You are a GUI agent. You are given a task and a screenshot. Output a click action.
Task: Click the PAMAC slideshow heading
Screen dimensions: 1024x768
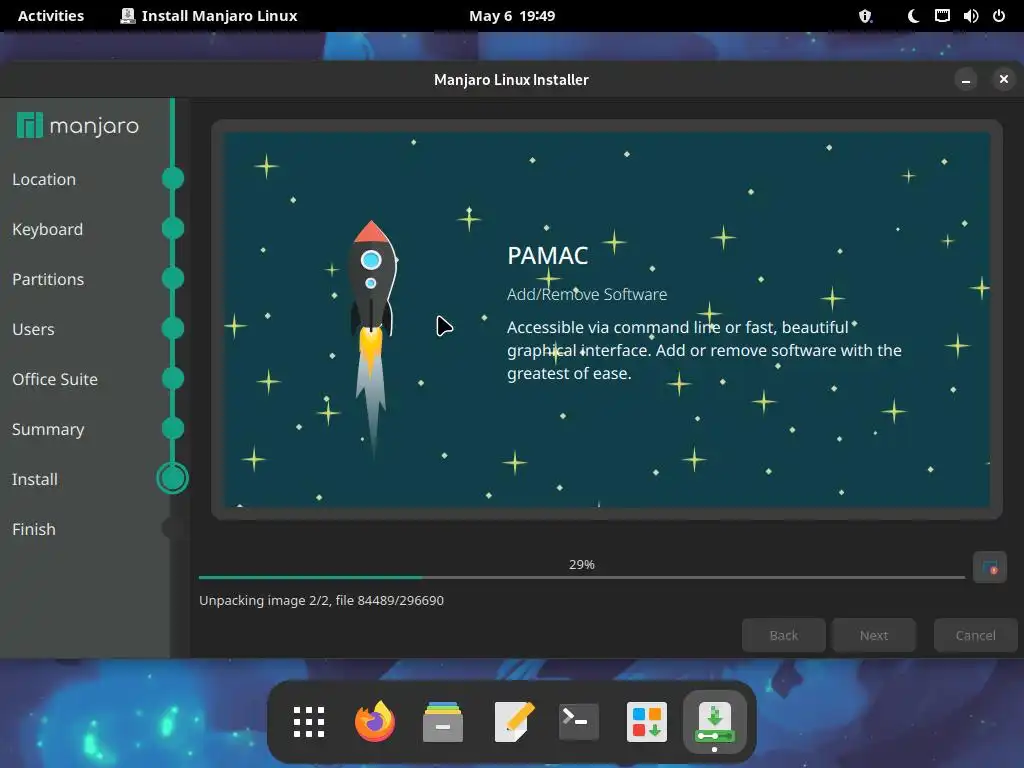(547, 255)
